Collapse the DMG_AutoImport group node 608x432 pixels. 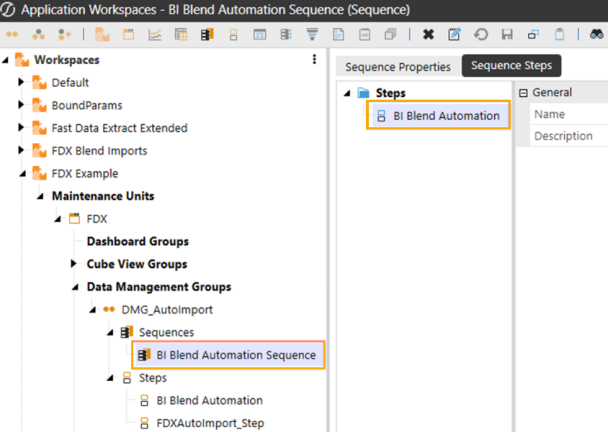point(93,310)
